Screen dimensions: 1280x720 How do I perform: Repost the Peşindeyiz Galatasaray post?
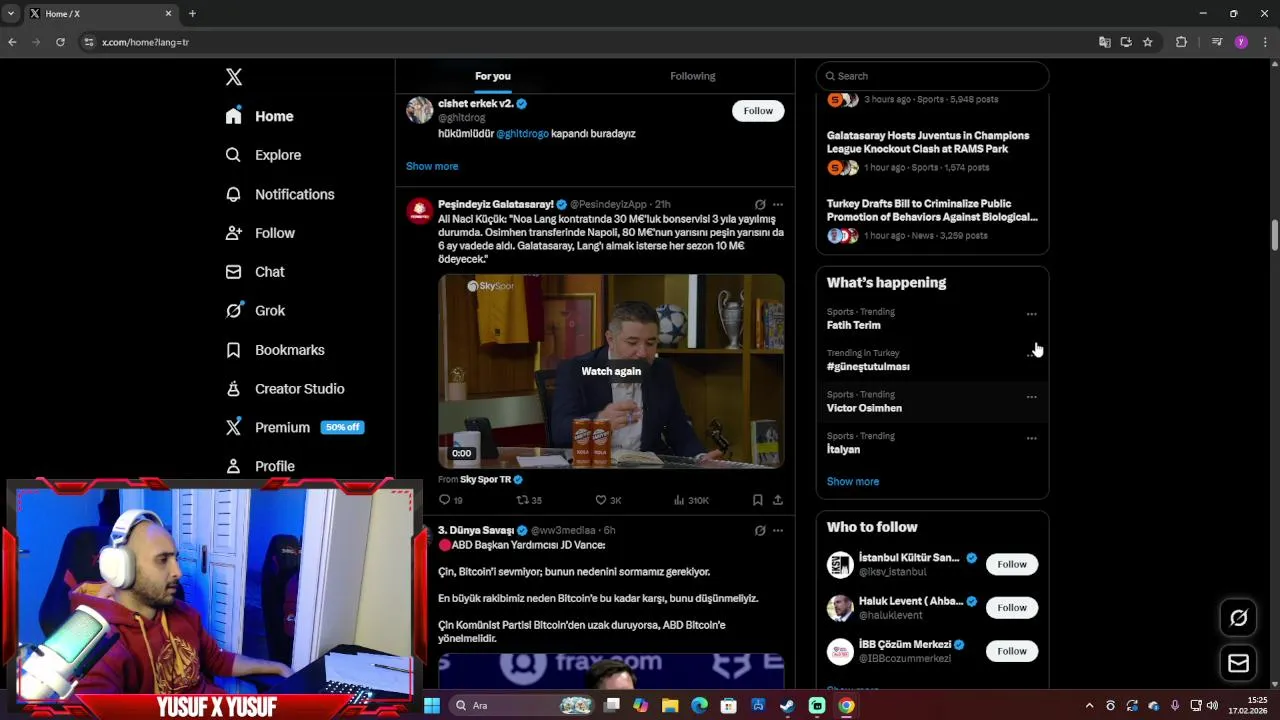point(529,500)
